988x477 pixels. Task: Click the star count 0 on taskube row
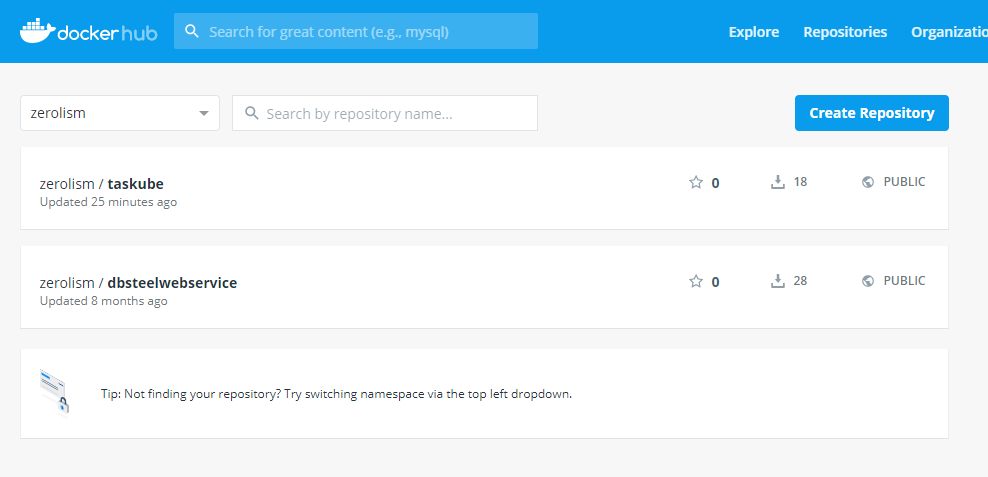[x=715, y=183]
